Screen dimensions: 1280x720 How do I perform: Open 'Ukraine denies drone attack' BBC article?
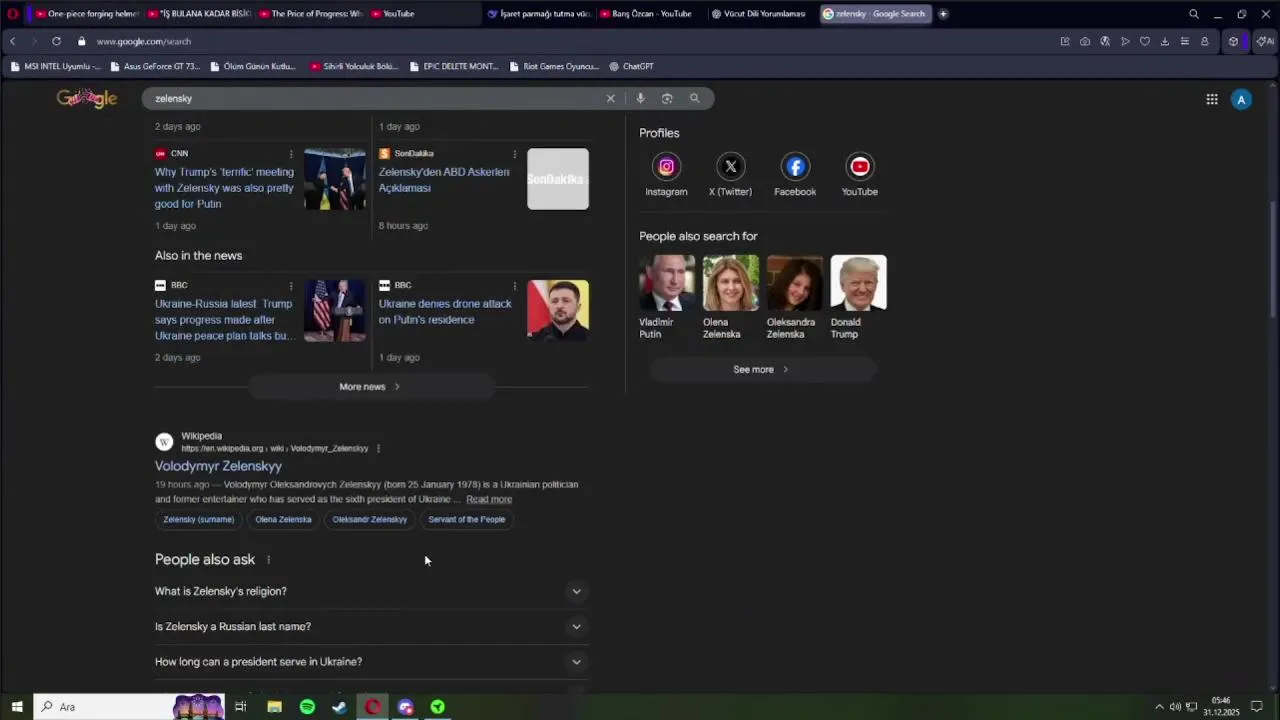(x=445, y=312)
